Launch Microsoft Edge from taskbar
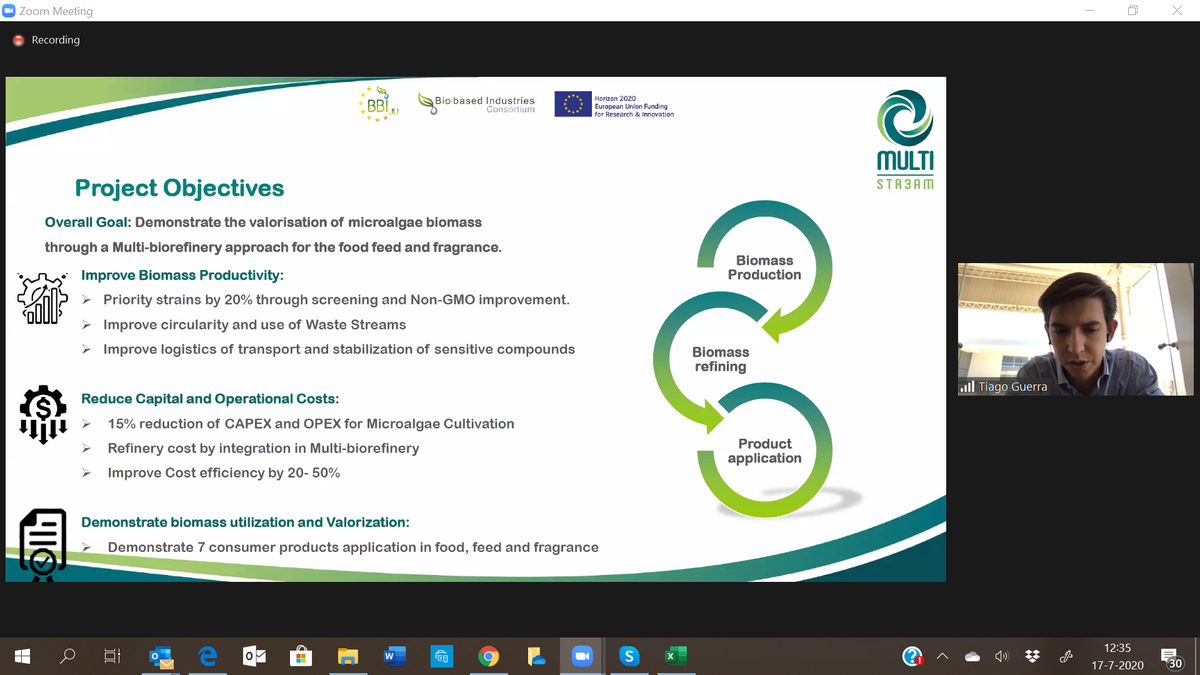The width and height of the screenshot is (1200, 675). pyautogui.click(x=207, y=656)
